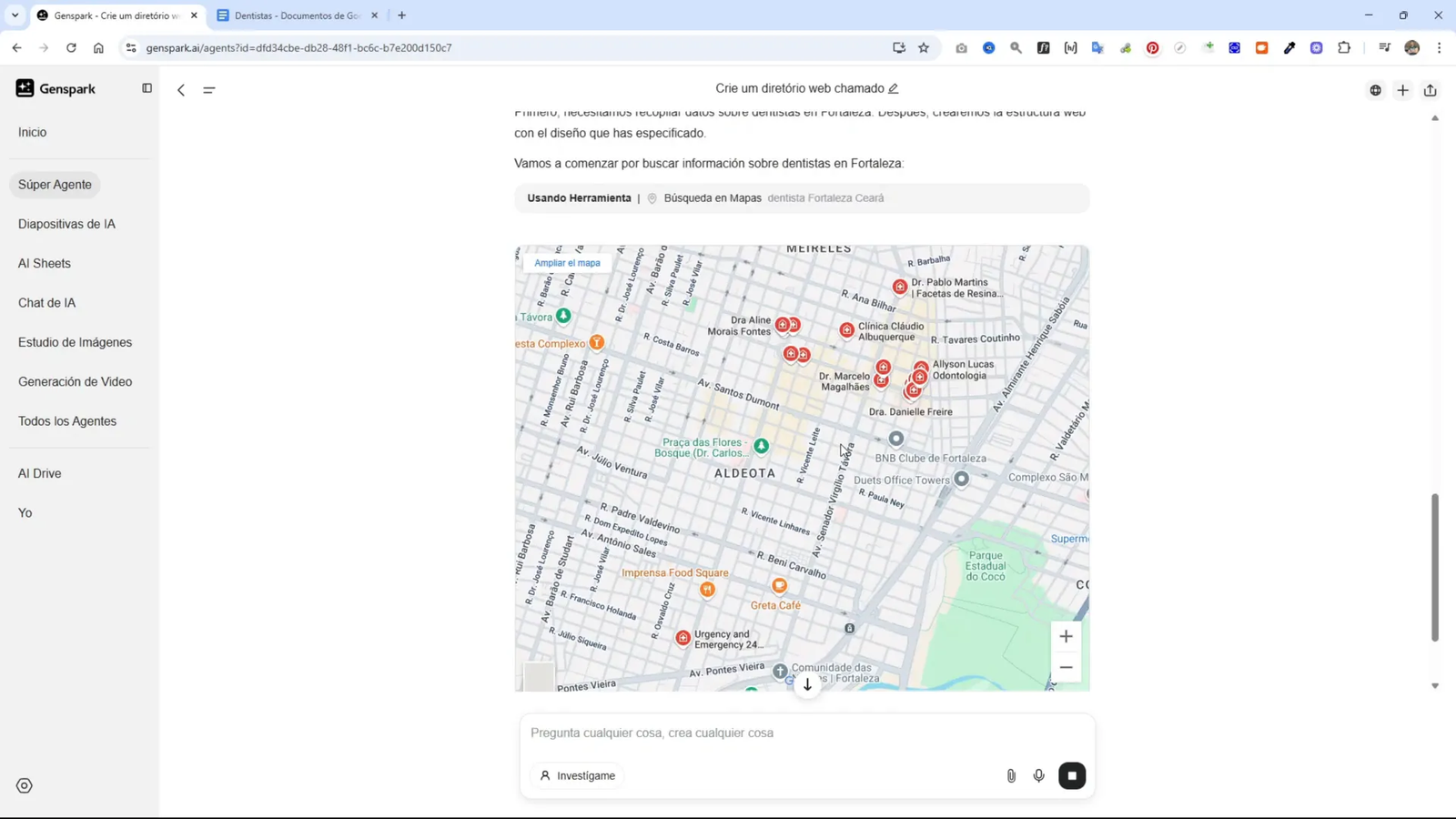Zoom into the map with the plus control
The height and width of the screenshot is (819, 1456).
point(1066,635)
